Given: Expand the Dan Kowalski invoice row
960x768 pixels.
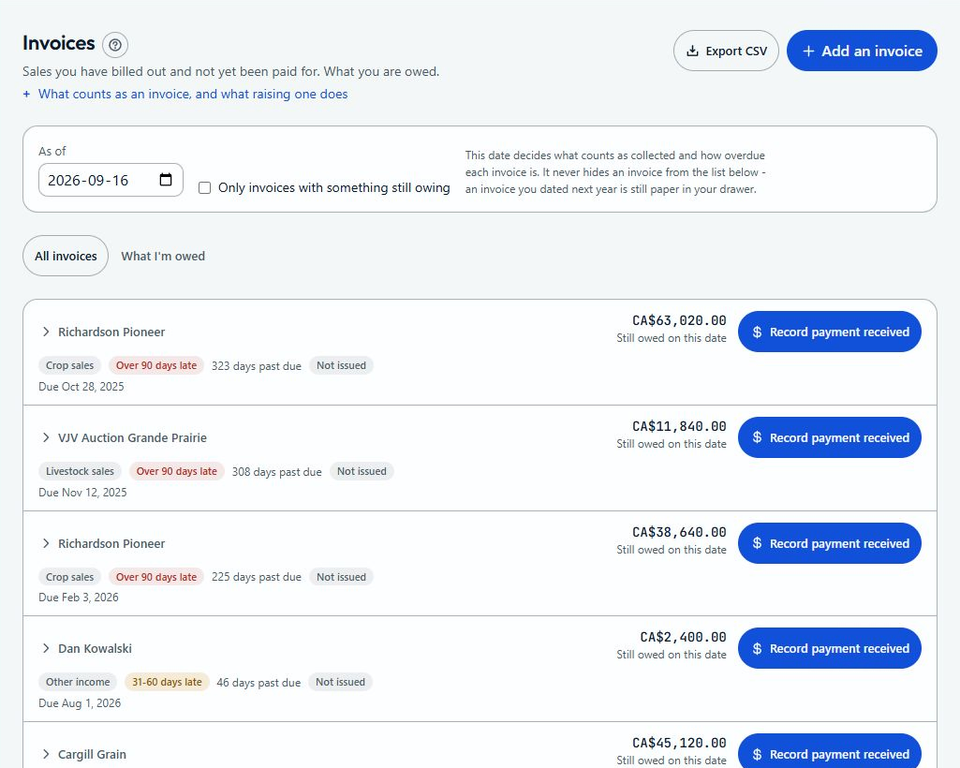Looking at the screenshot, I should [46, 649].
